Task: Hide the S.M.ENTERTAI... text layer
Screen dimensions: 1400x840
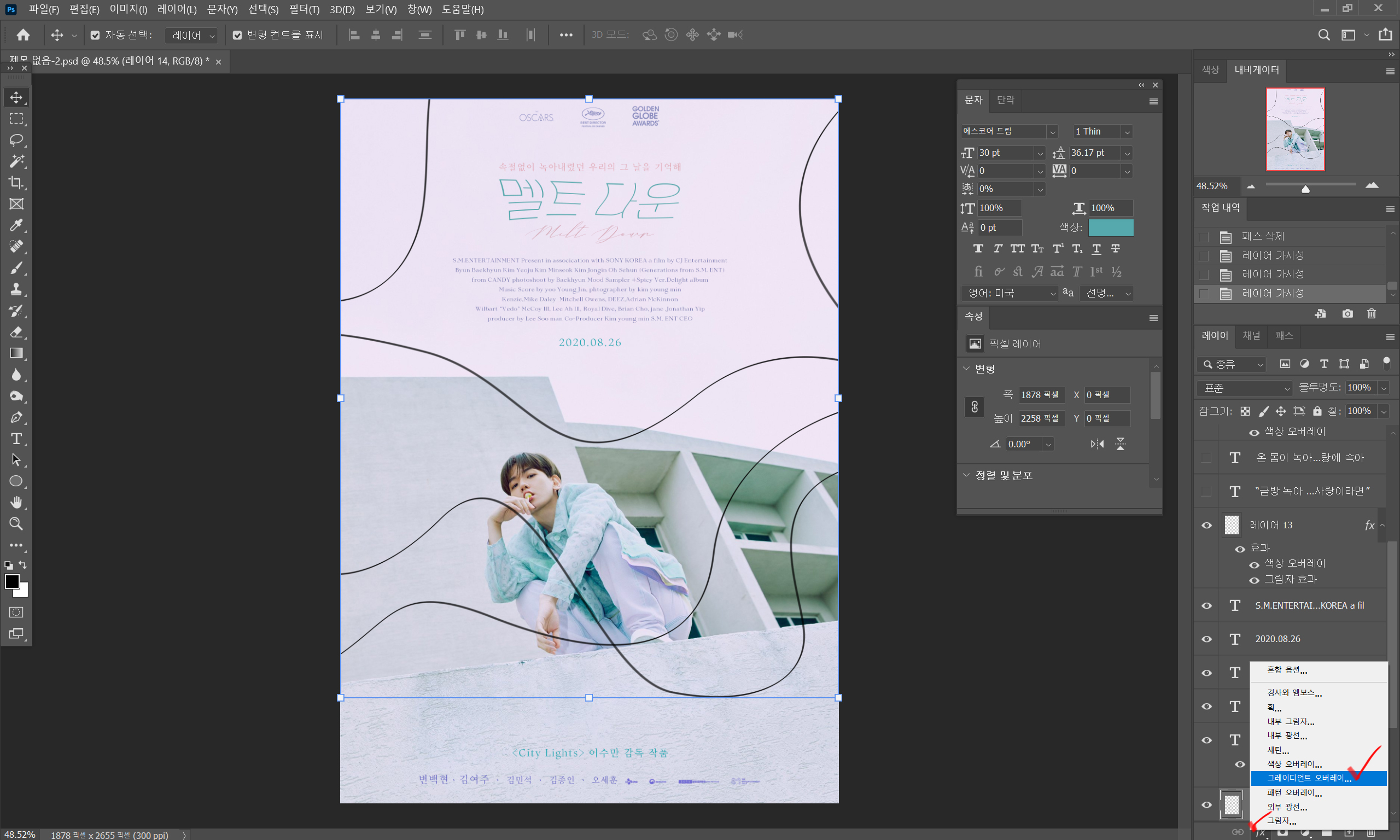Action: pyautogui.click(x=1206, y=605)
